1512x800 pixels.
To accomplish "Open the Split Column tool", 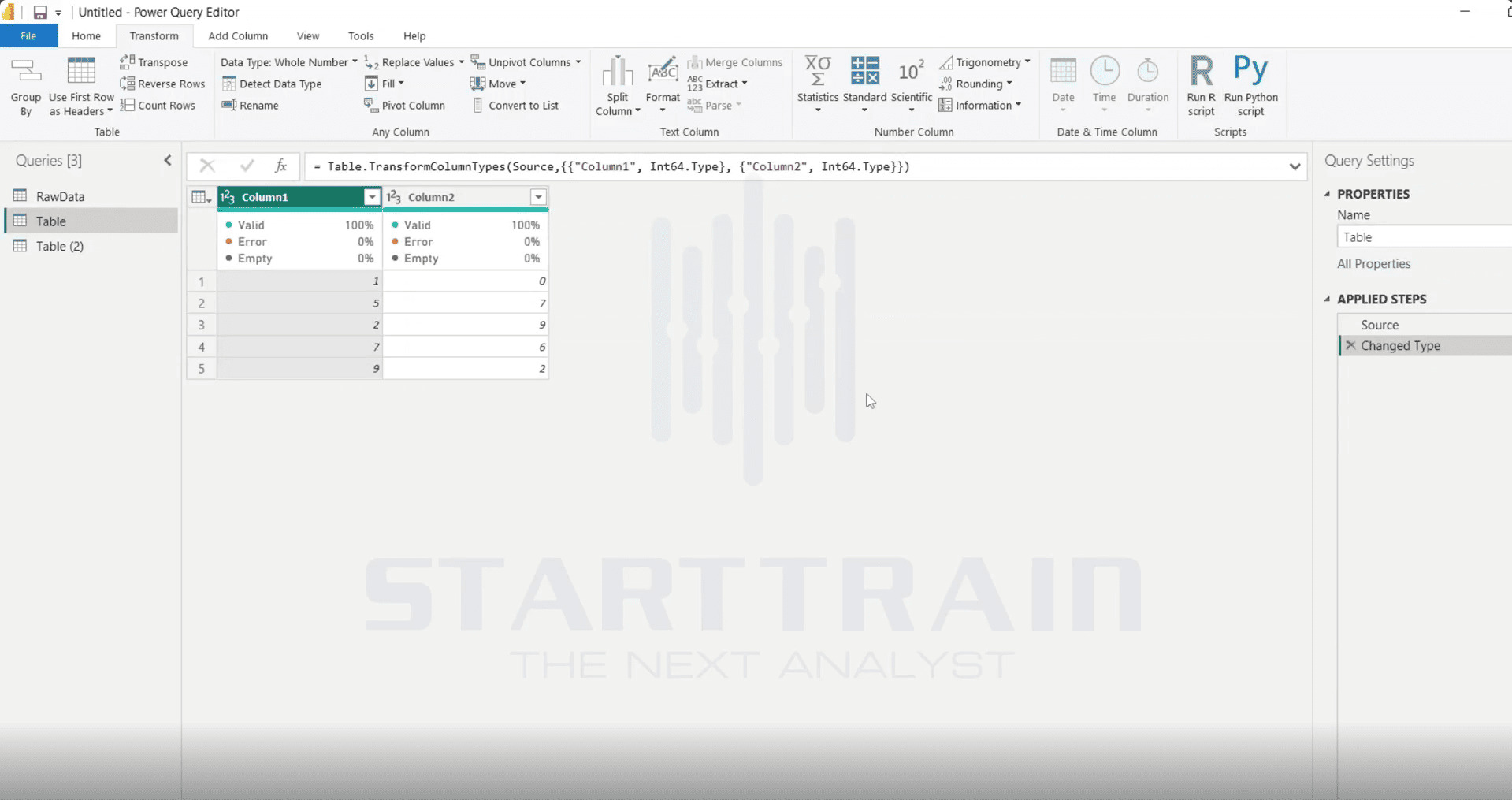I will point(618,87).
